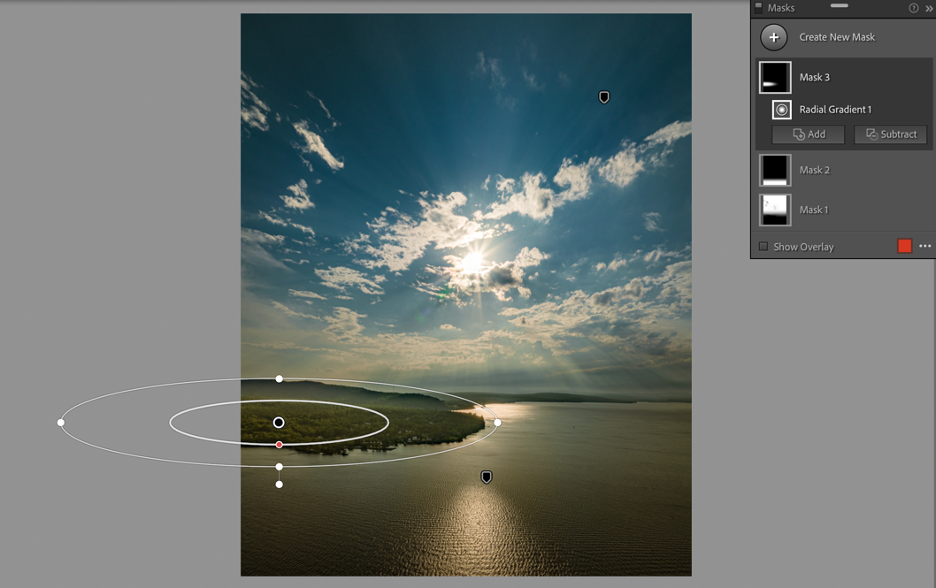Screen dimensions: 936x588
Task: Click the right edge handle of ellipse
Action: coord(497,422)
